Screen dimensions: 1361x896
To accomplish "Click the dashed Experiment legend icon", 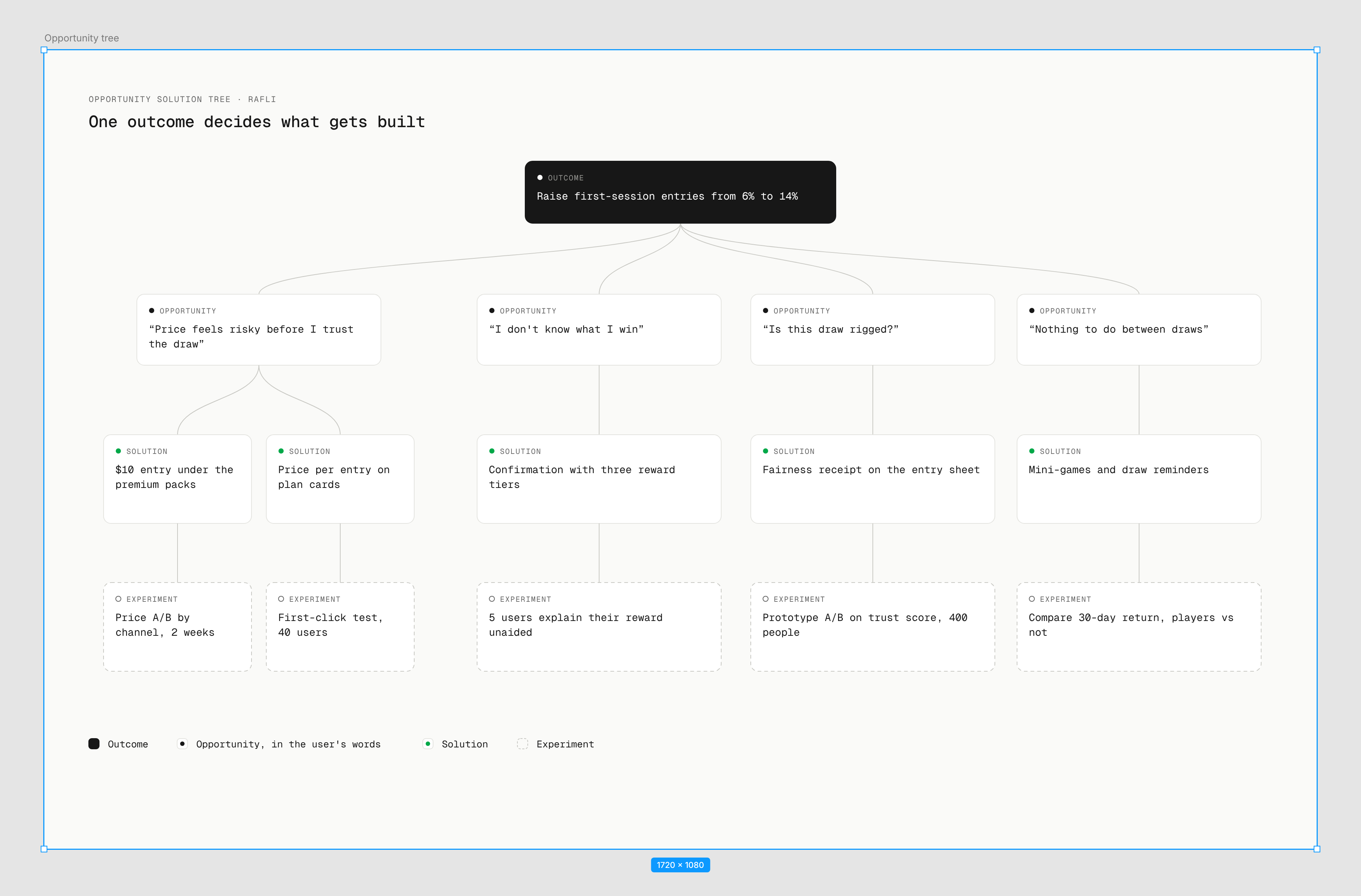I will (x=523, y=743).
